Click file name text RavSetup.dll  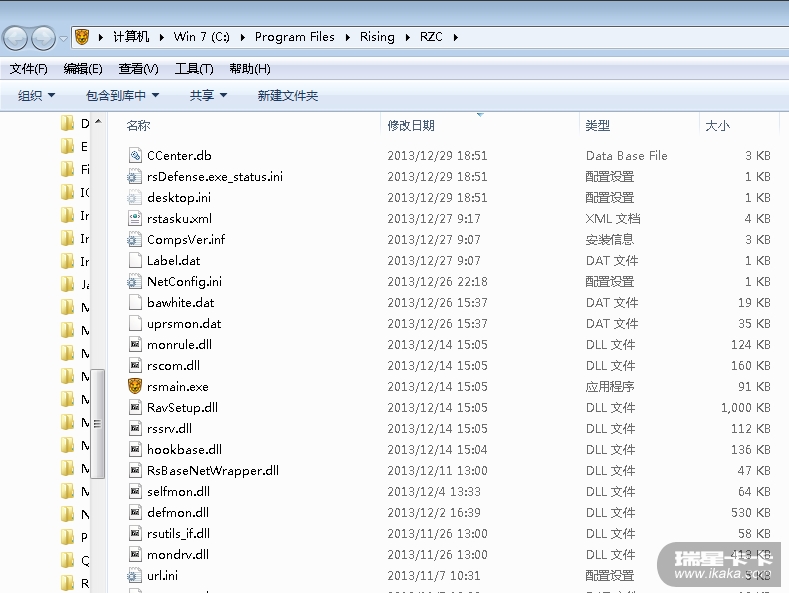coord(182,408)
